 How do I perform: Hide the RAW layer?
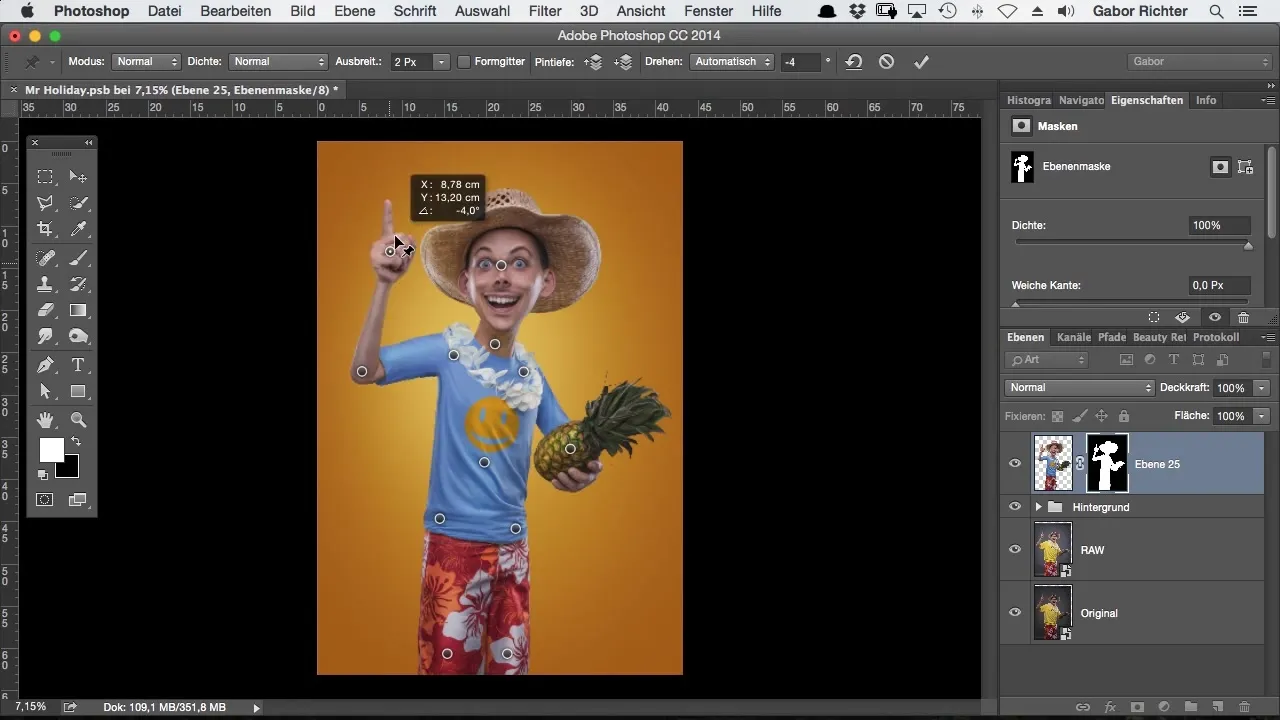click(x=1015, y=550)
